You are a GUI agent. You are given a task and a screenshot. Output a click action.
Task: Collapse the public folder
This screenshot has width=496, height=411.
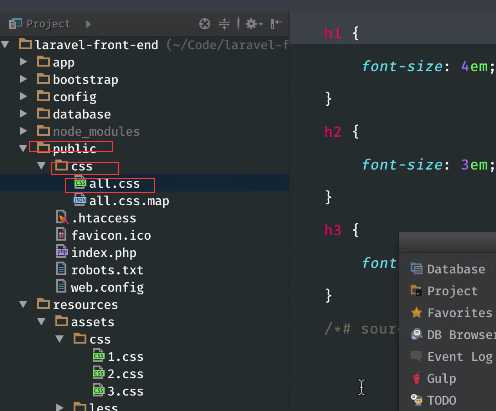click(x=23, y=148)
